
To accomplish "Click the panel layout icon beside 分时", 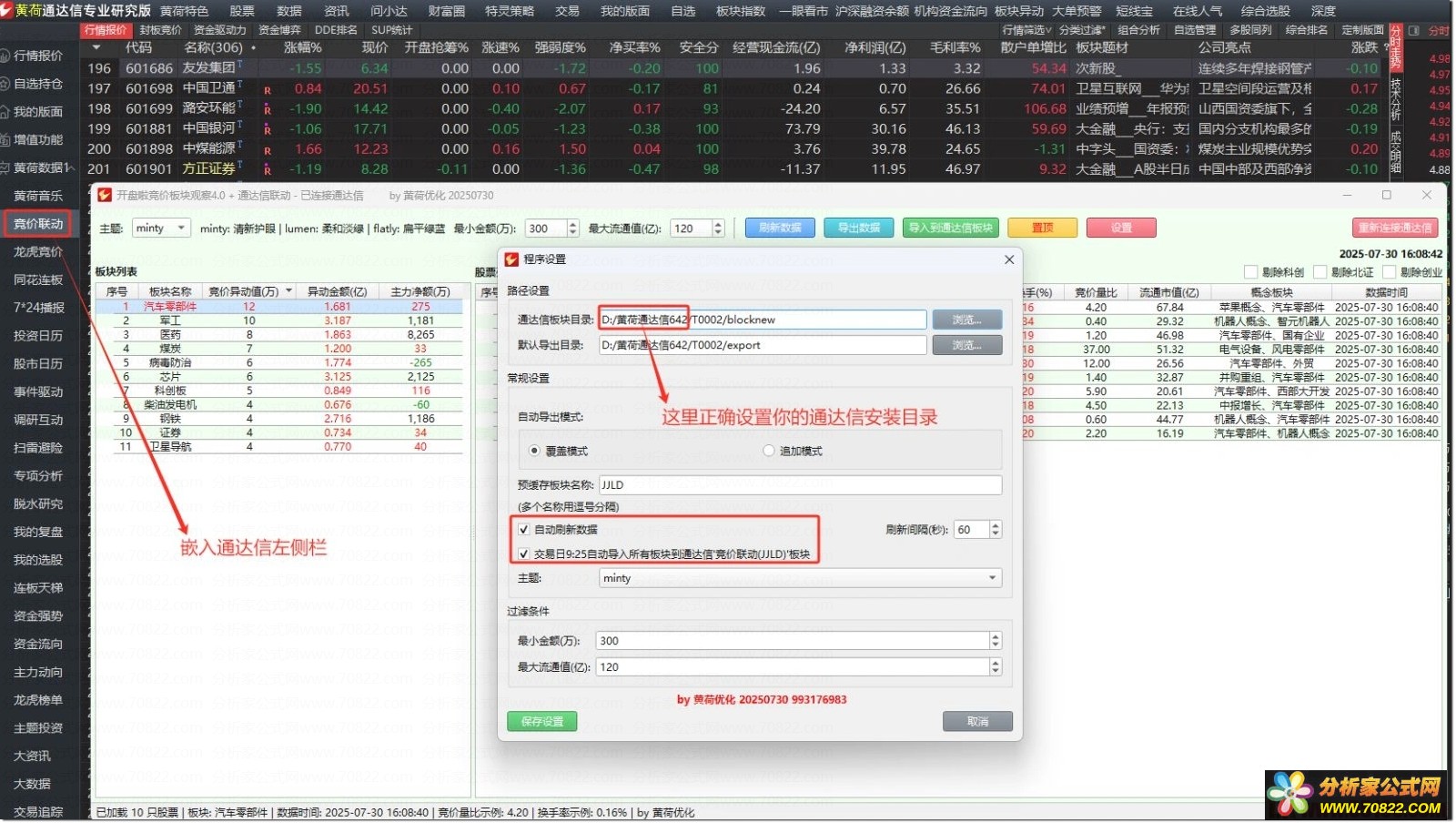I will 1413,30.
